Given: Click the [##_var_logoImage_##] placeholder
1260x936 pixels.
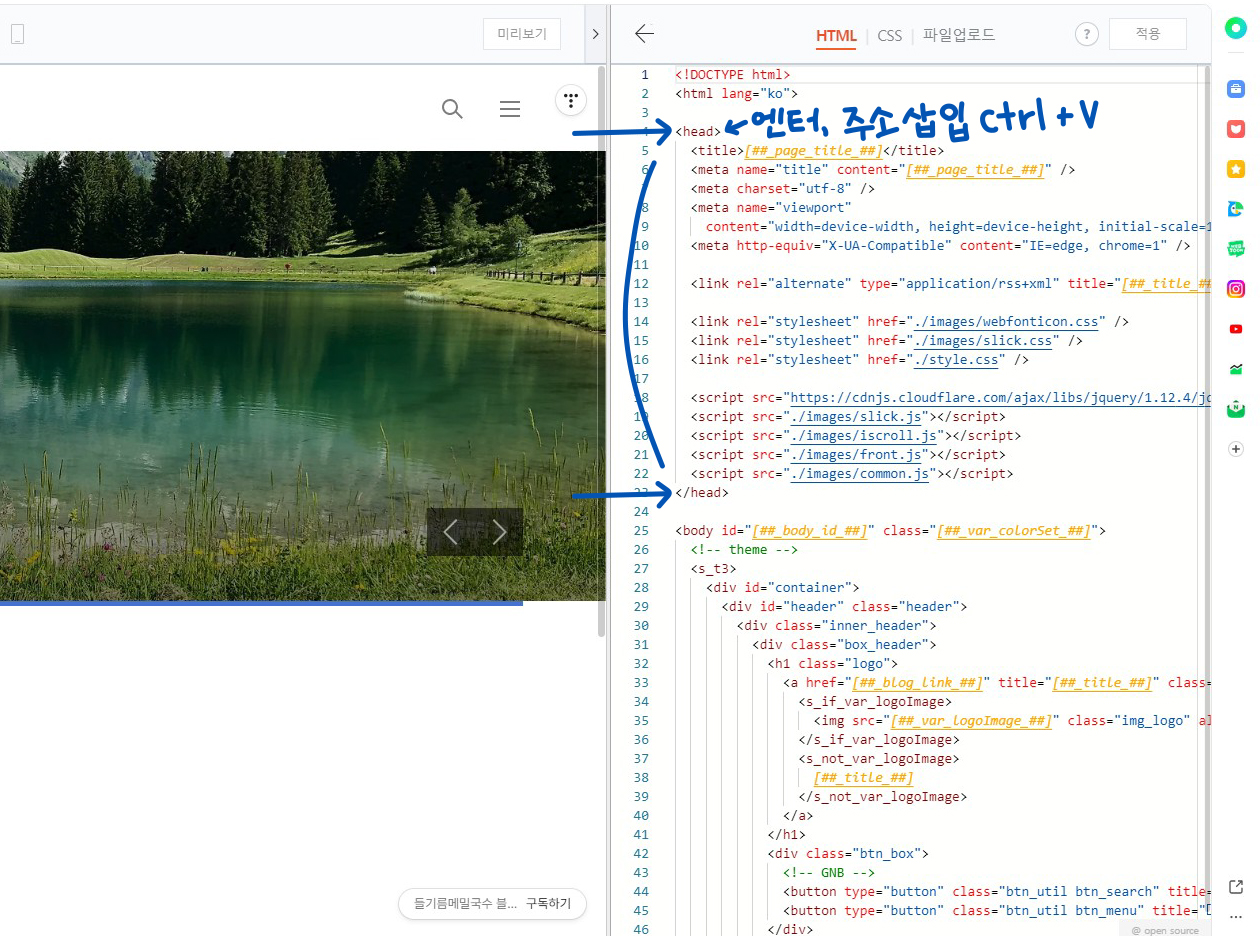Looking at the screenshot, I should (972, 721).
